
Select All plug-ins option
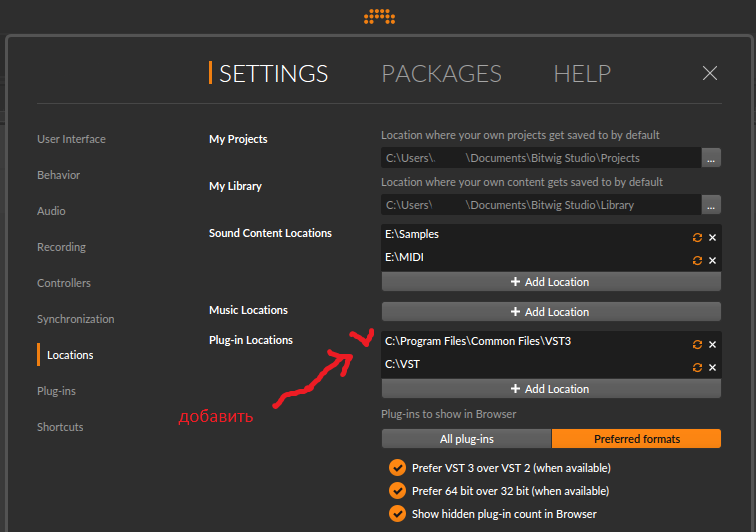point(466,439)
